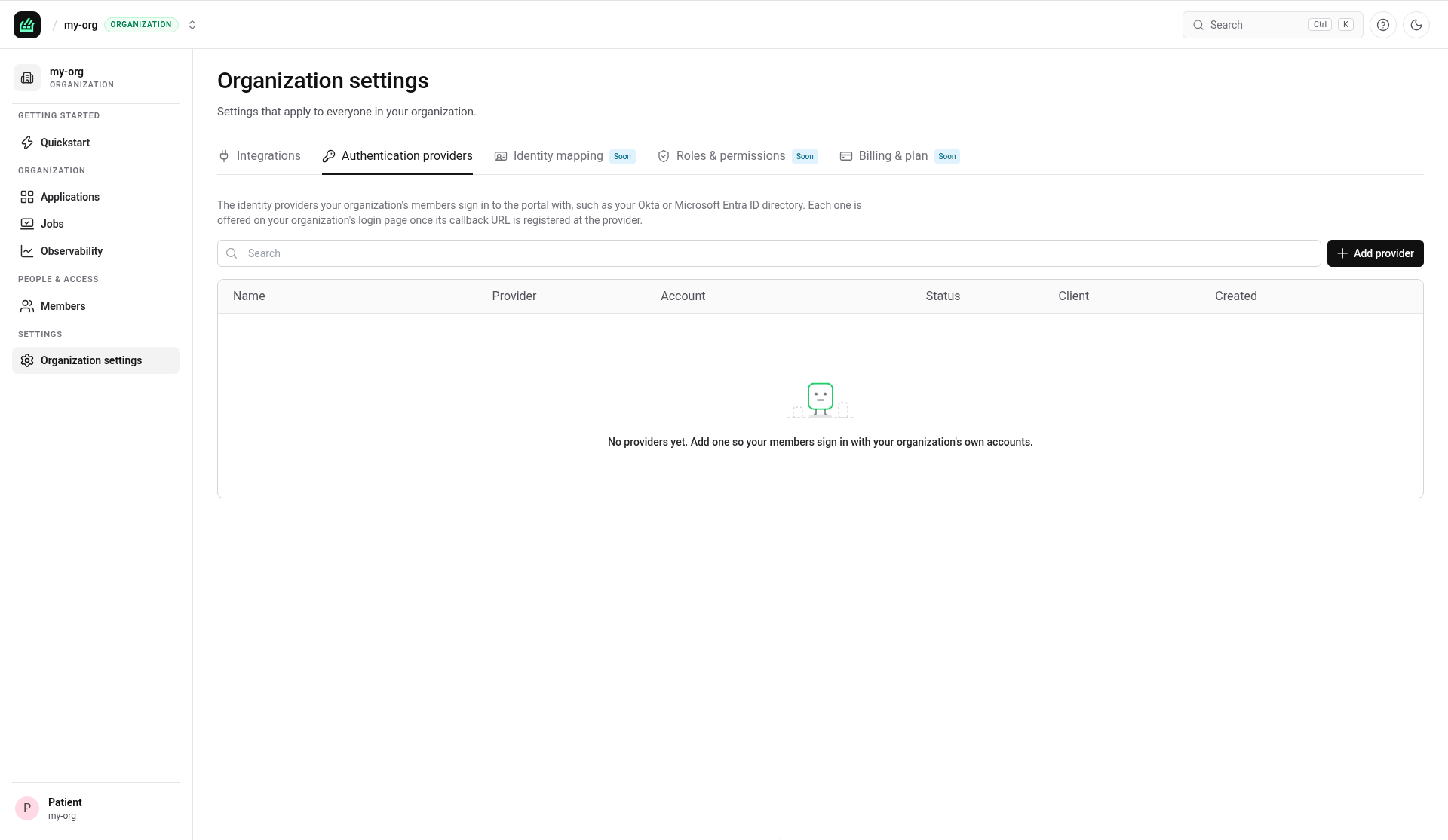
Task: Click the Client column header
Action: click(1074, 296)
